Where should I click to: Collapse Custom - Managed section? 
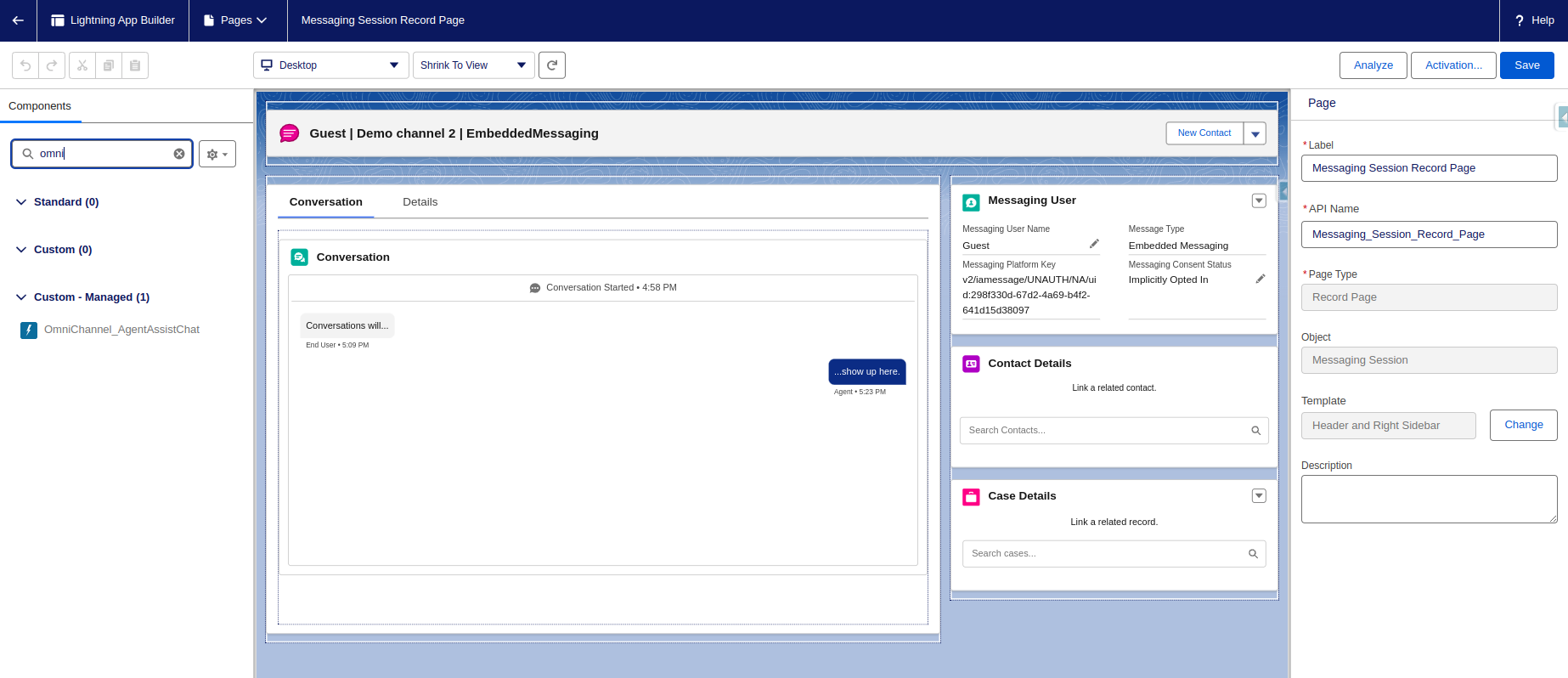[x=21, y=297]
